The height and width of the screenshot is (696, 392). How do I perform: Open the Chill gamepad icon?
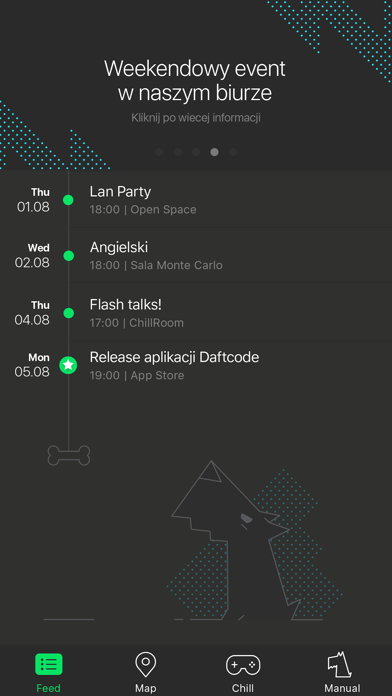243,665
